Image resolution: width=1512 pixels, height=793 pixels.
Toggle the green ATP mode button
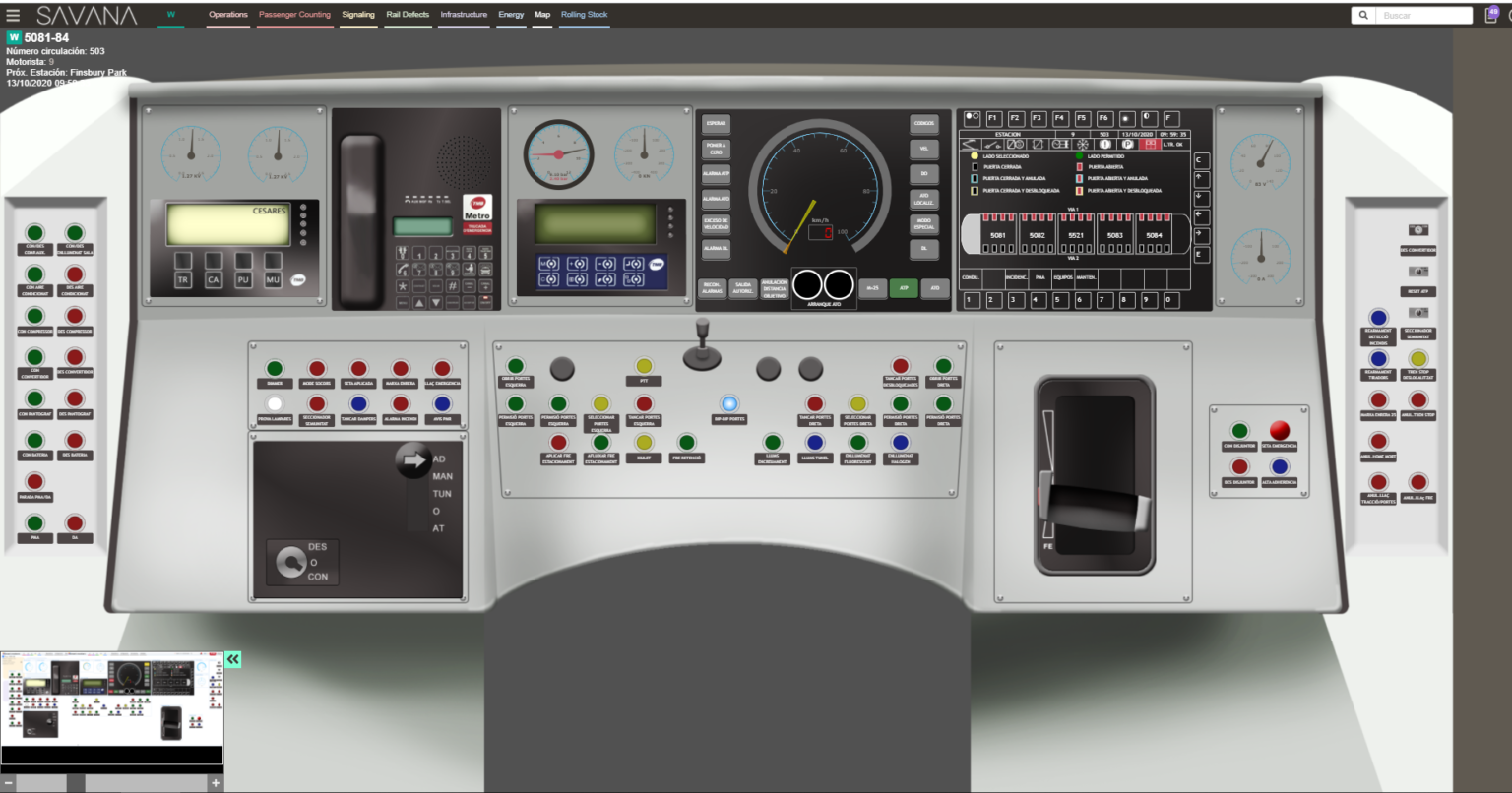[903, 288]
